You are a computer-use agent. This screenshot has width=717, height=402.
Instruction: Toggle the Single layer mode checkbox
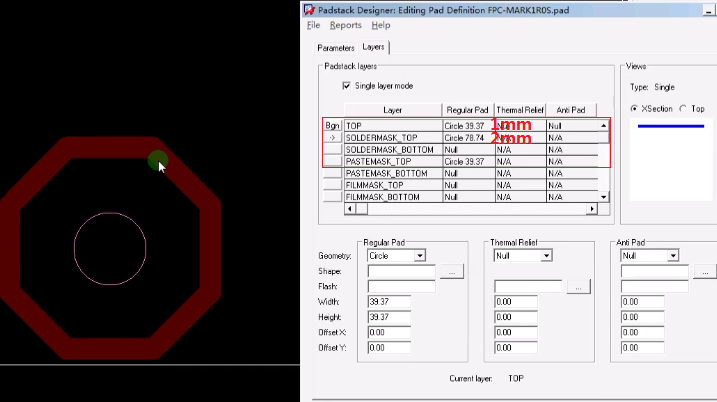click(x=347, y=86)
